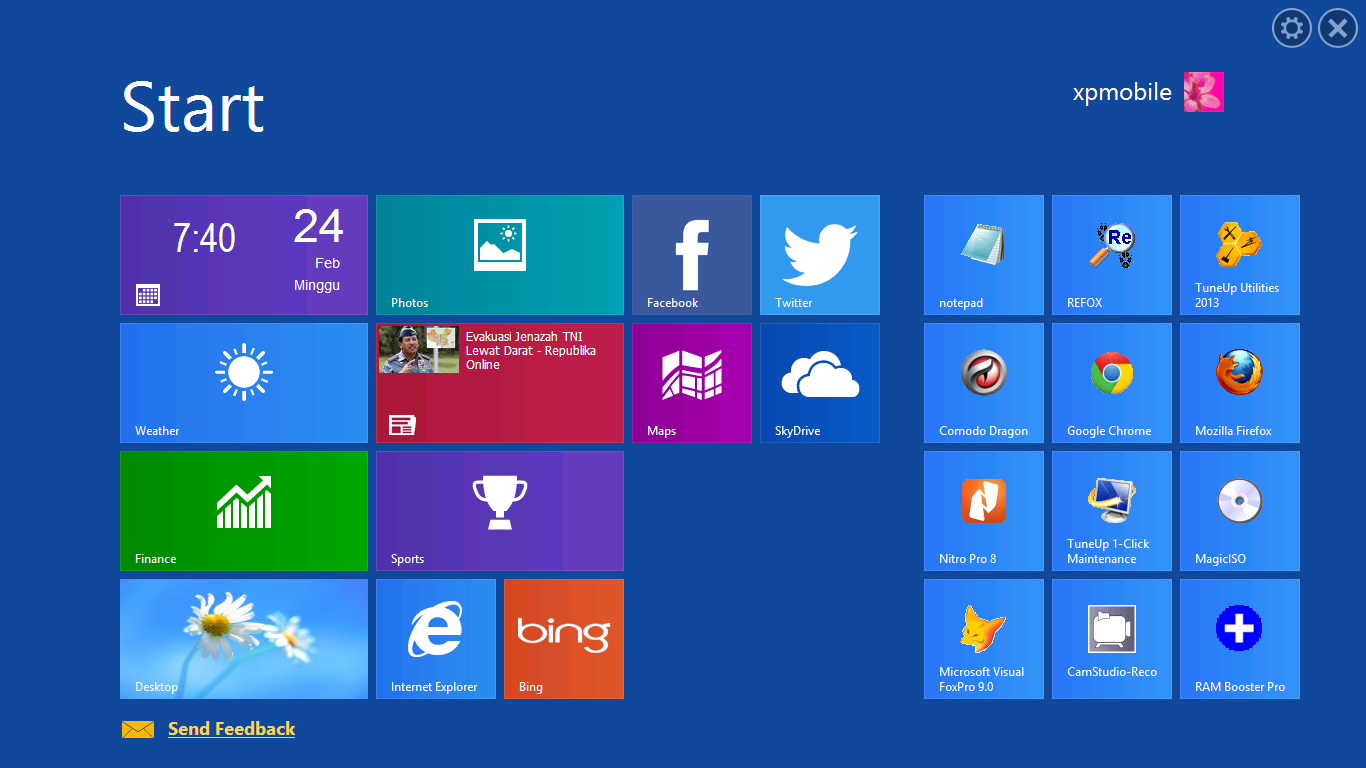Viewport: 1366px width, 768px height.
Task: Open the Photos tile
Action: click(500, 255)
